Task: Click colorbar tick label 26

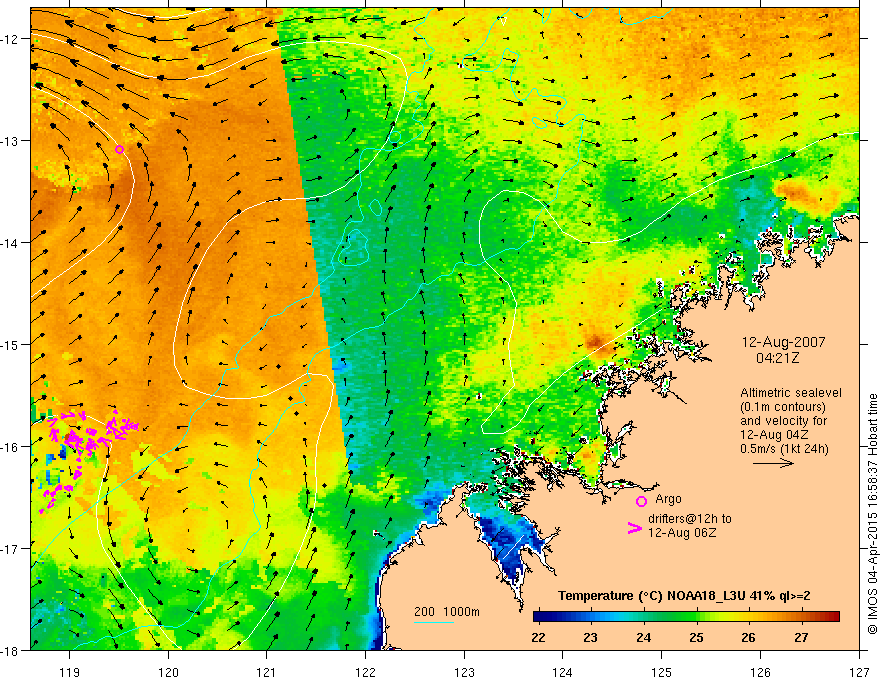Action: coord(748,637)
